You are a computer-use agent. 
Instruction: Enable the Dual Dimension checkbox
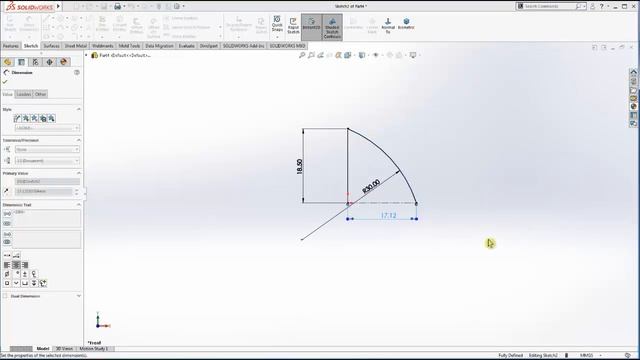(5, 296)
